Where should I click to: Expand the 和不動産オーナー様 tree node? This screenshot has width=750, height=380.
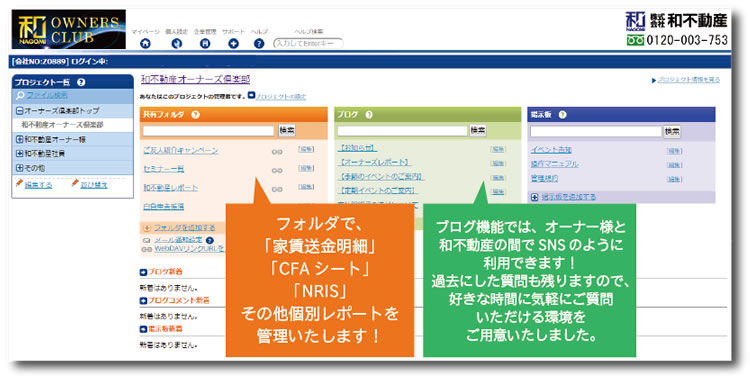coord(20,140)
